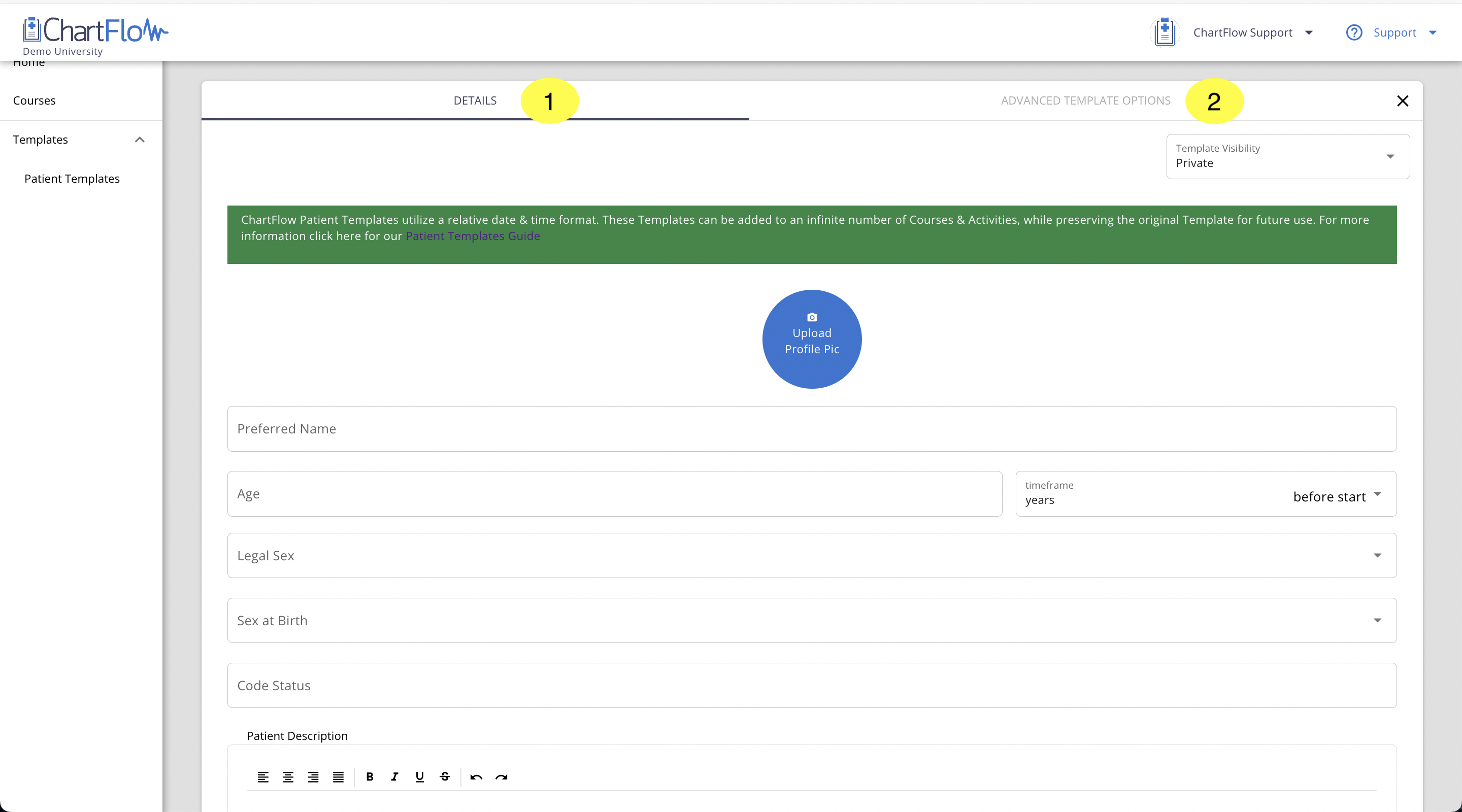Image resolution: width=1462 pixels, height=812 pixels.
Task: Open the Patient Templates Guide link
Action: coord(473,236)
